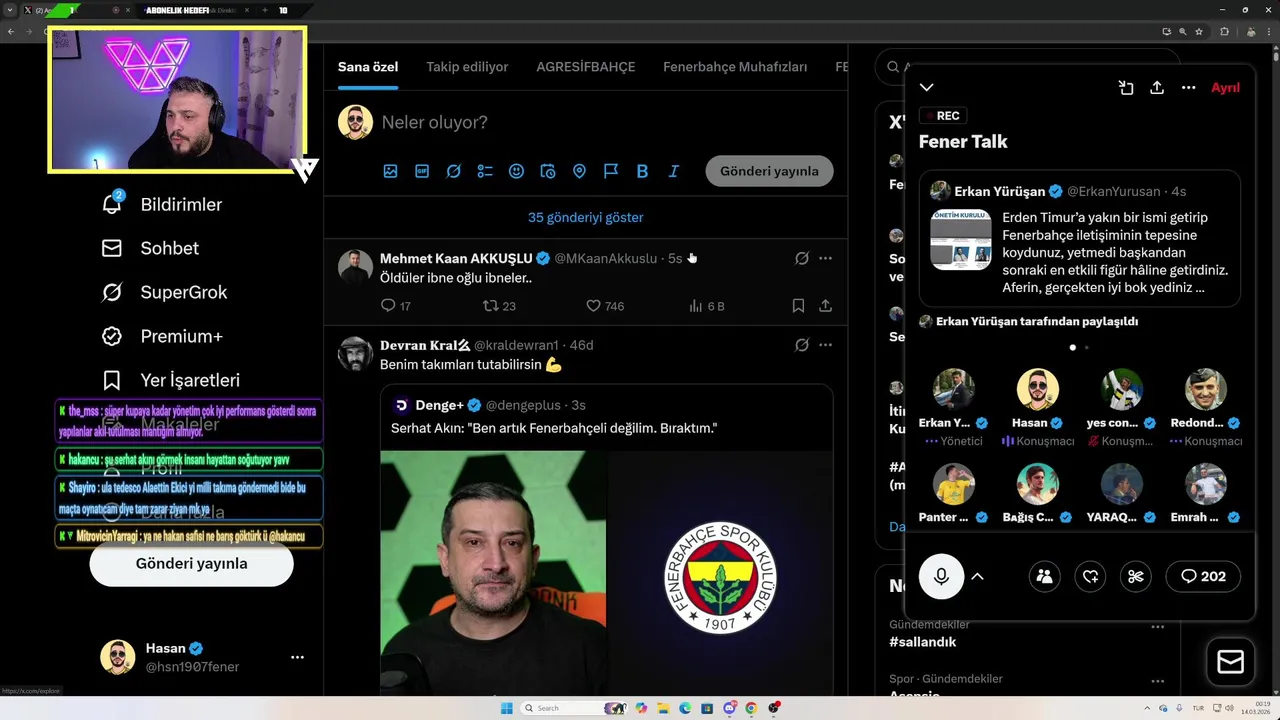
Task: View analytics of the 6 B views post
Action: pyautogui.click(x=696, y=306)
